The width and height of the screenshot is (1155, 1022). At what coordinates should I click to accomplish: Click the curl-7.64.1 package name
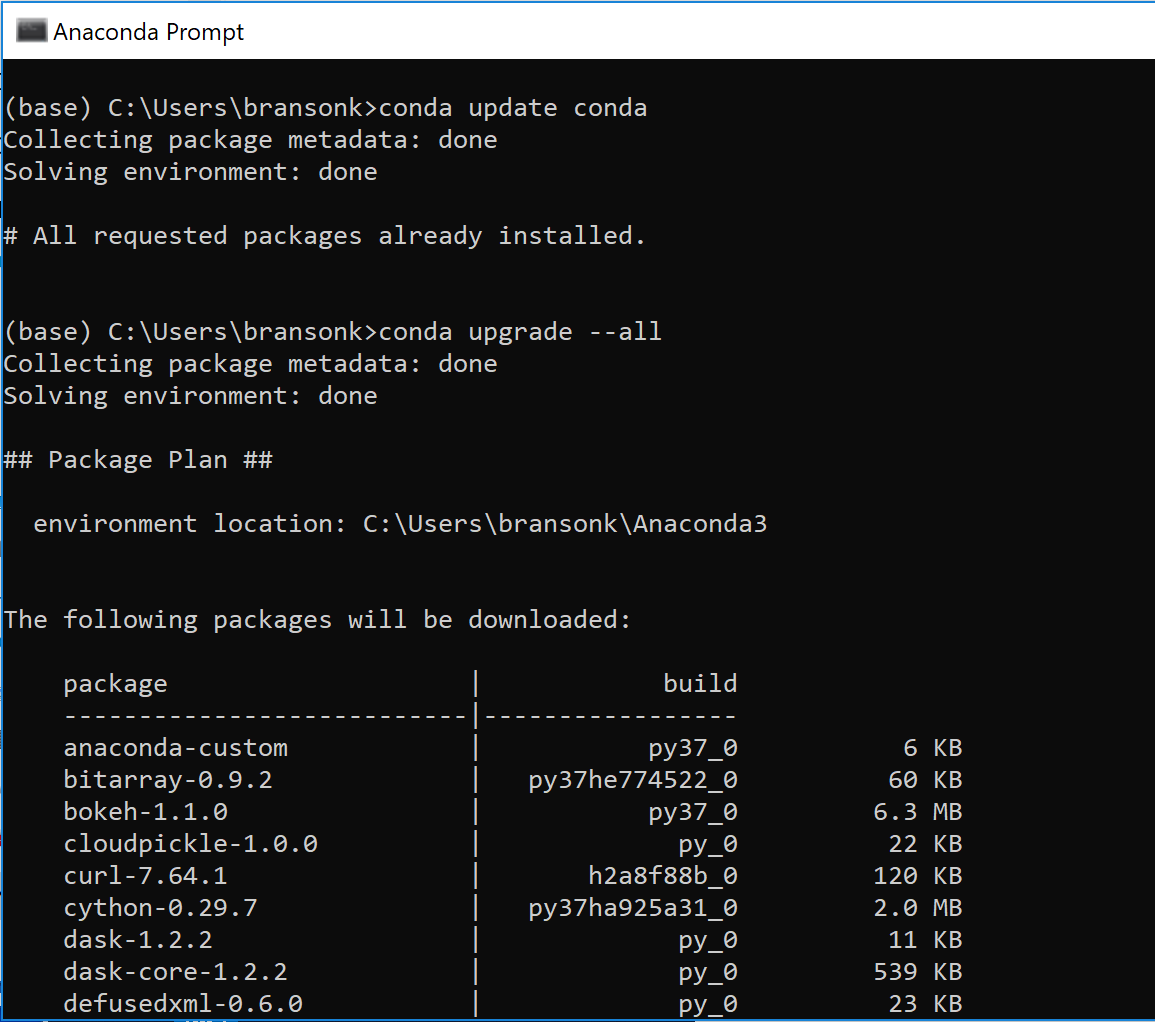coord(145,876)
